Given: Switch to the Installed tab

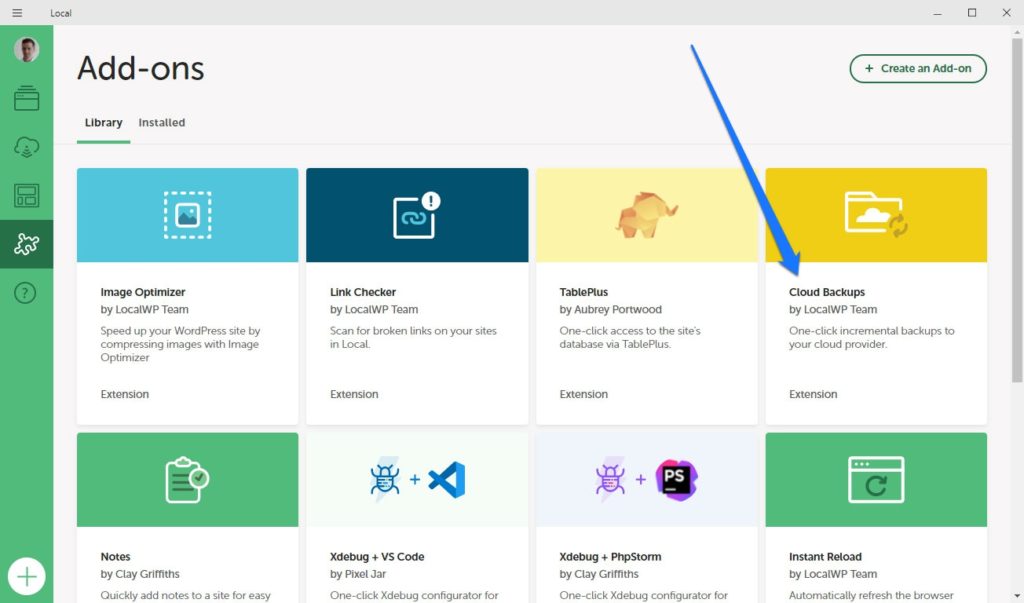Looking at the screenshot, I should (162, 123).
